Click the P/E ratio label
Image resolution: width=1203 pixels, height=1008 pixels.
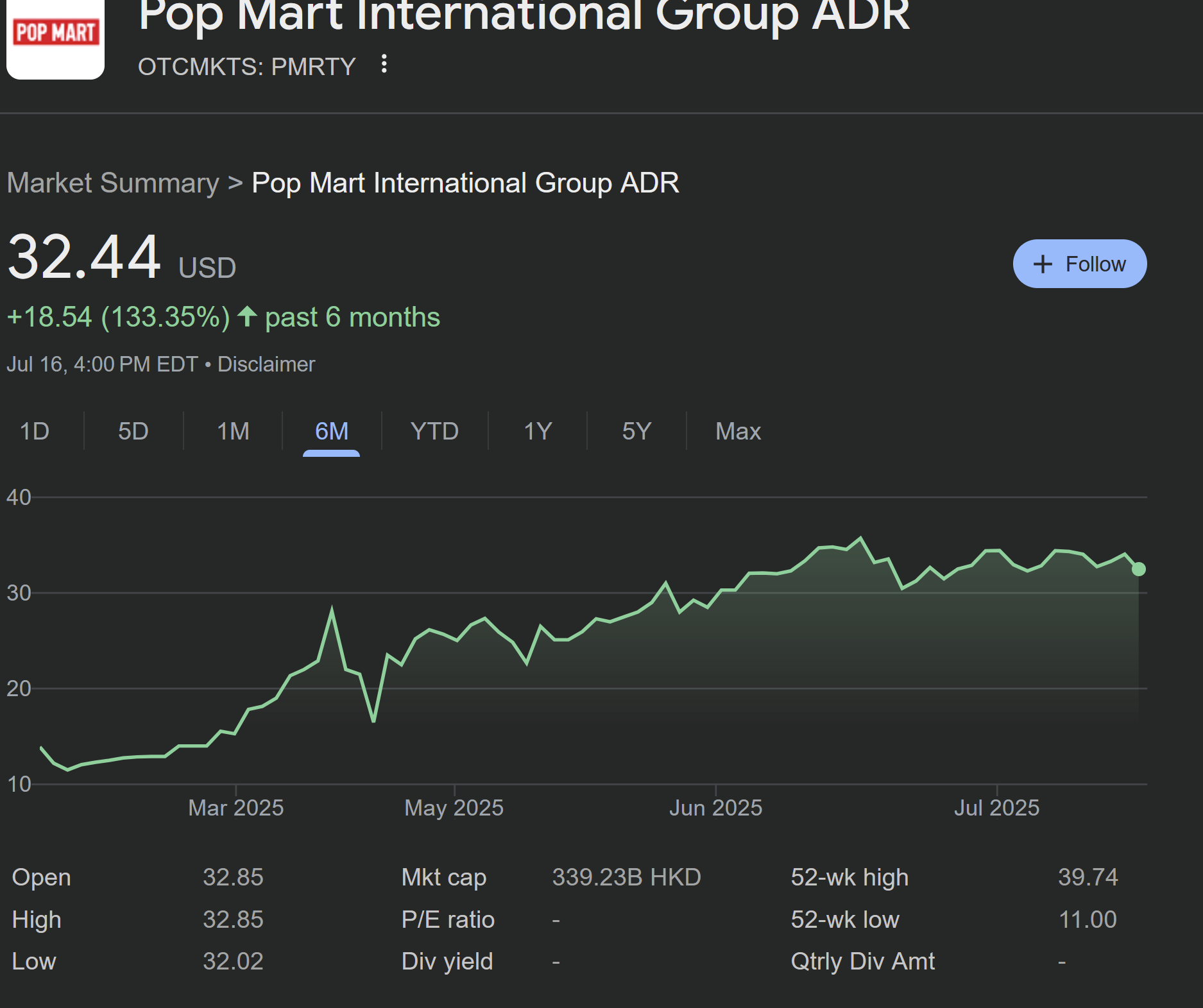tap(448, 919)
